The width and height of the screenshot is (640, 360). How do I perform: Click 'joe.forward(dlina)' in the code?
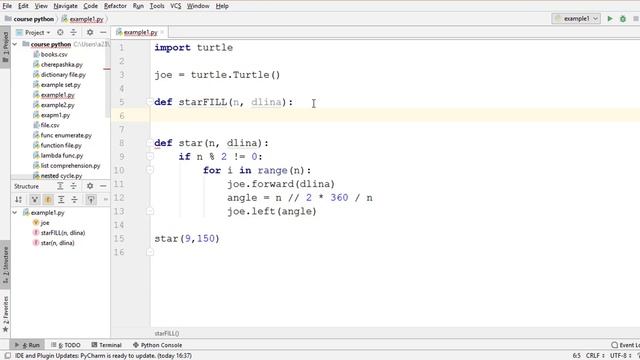(x=281, y=184)
